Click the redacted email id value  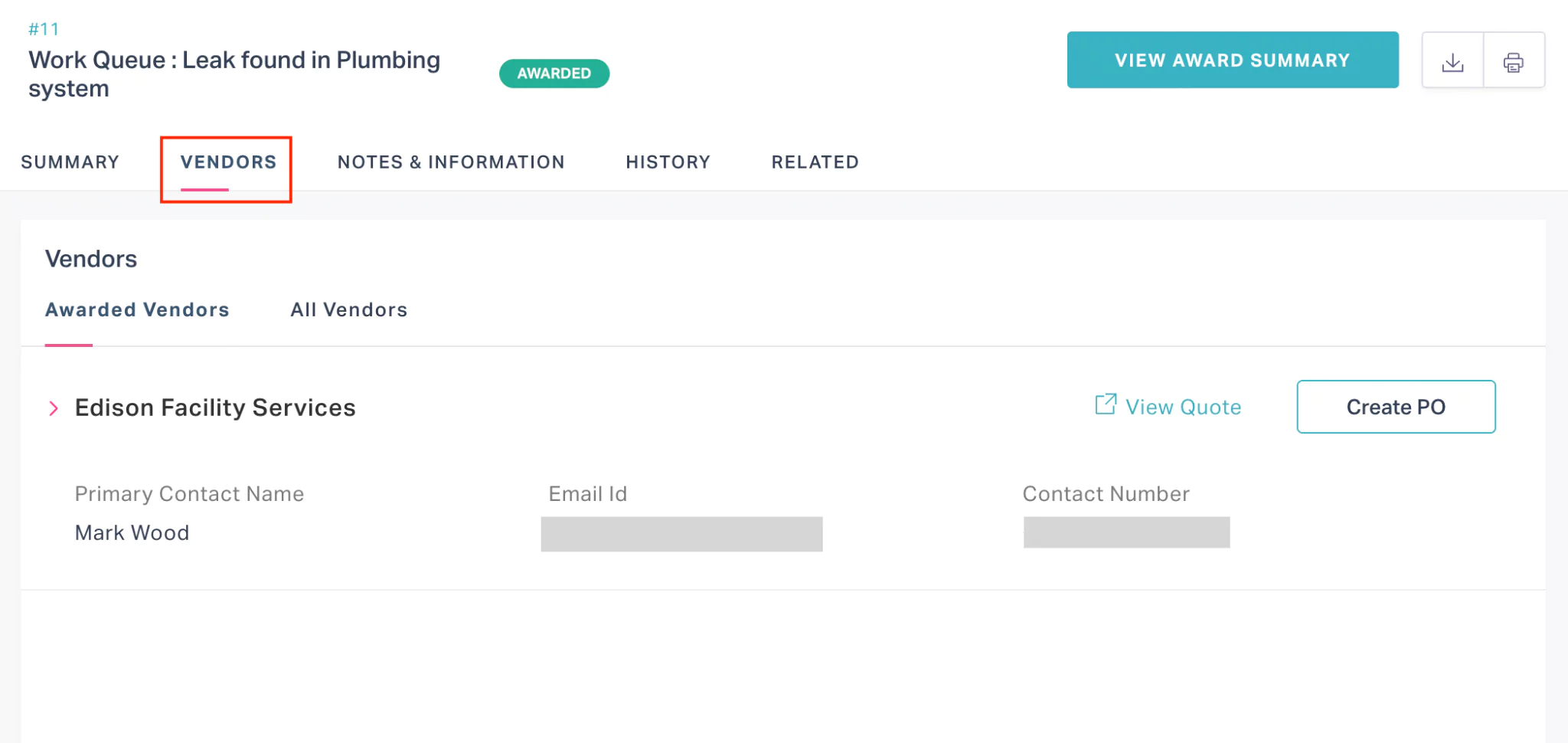click(x=681, y=534)
